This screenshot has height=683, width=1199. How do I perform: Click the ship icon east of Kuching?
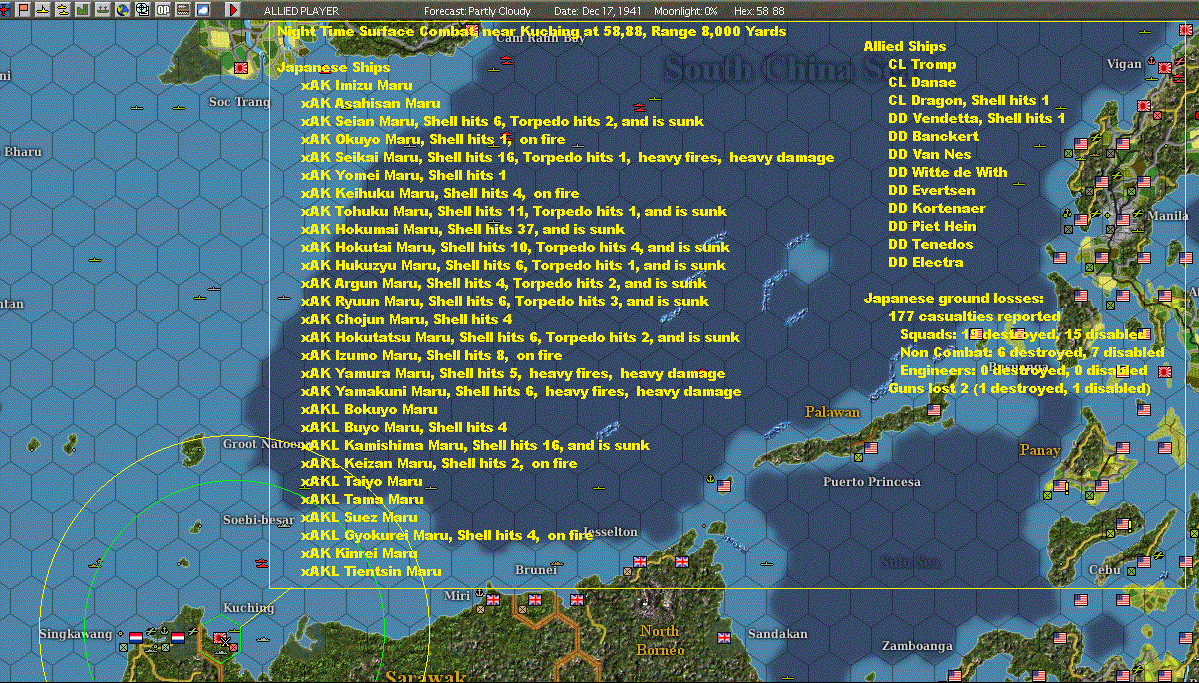264,638
